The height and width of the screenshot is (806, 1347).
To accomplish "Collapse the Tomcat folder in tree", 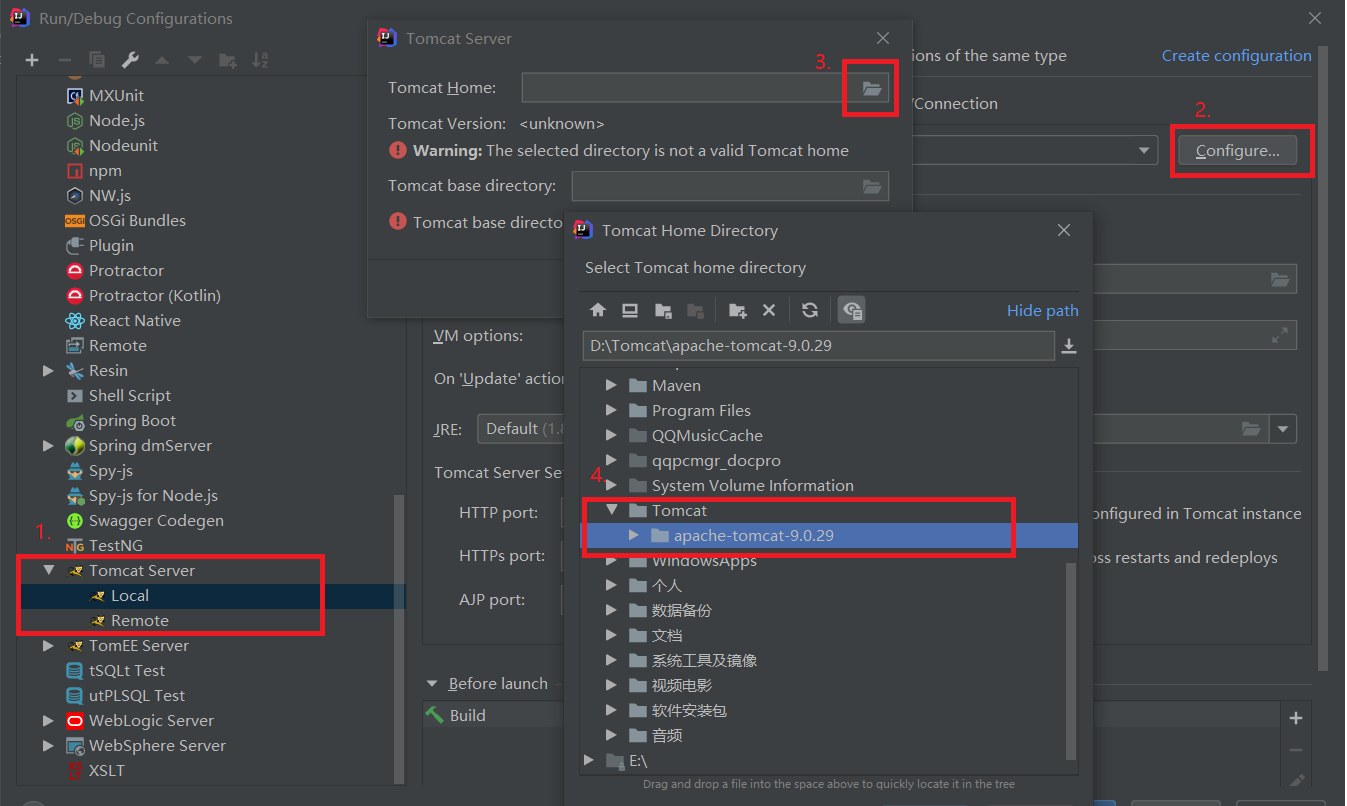I will [611, 510].
